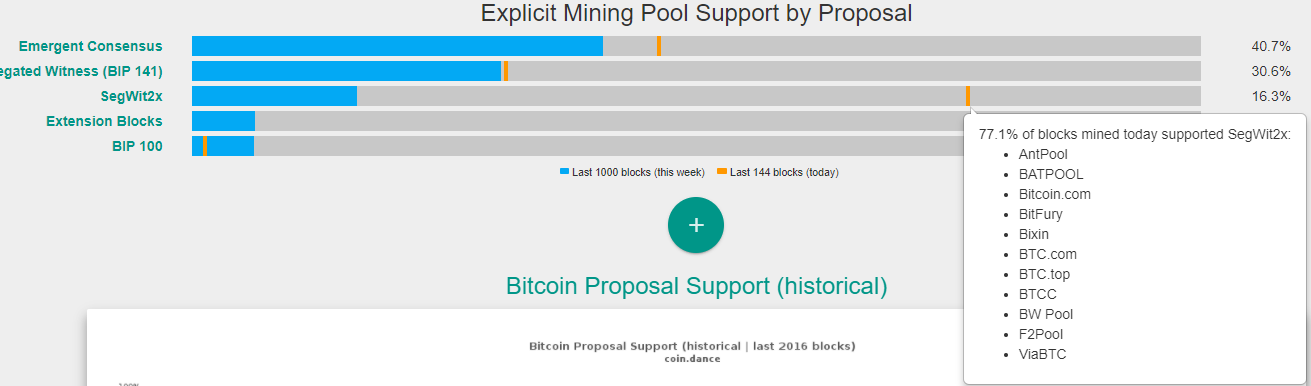Click the orange today marker on Emergent Consensus
This screenshot has width=1311, height=386.
(x=659, y=46)
